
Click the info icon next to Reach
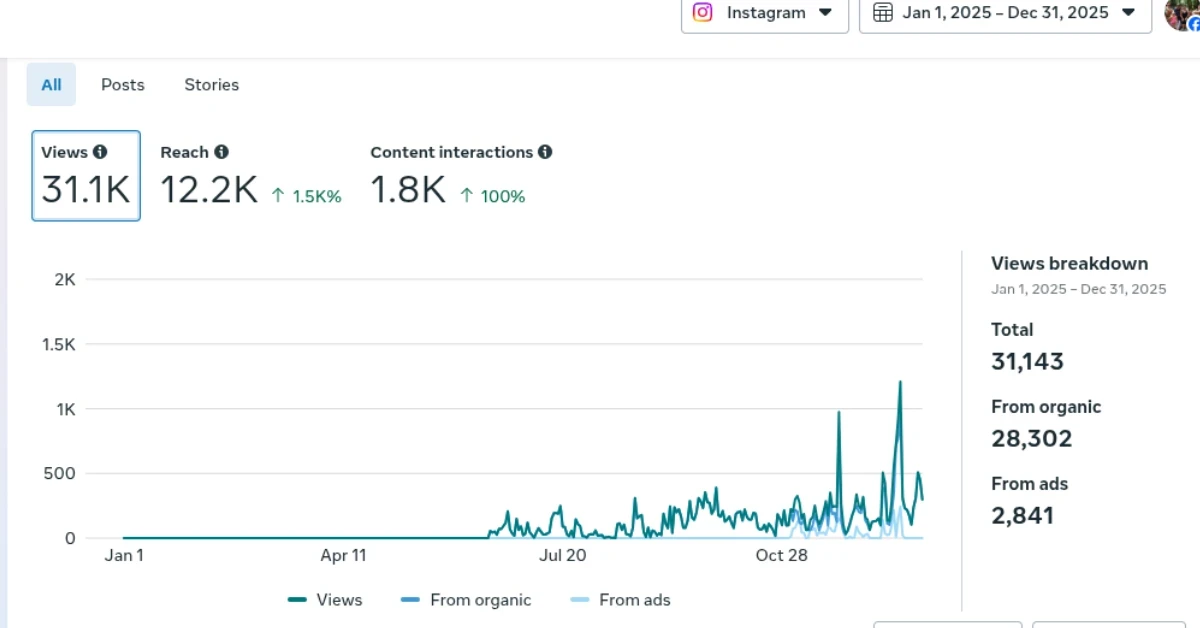click(x=221, y=152)
